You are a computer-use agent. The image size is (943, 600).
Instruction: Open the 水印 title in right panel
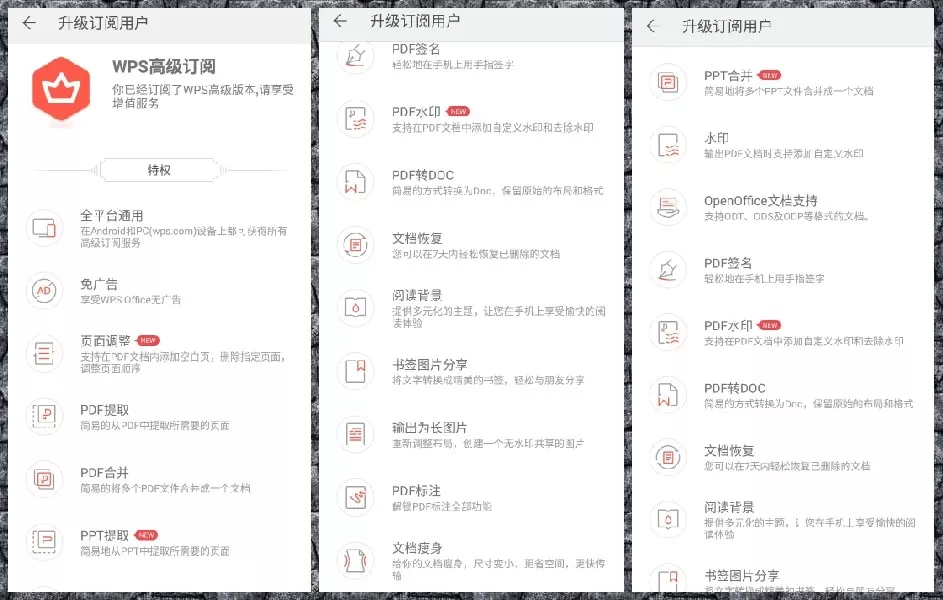point(716,138)
